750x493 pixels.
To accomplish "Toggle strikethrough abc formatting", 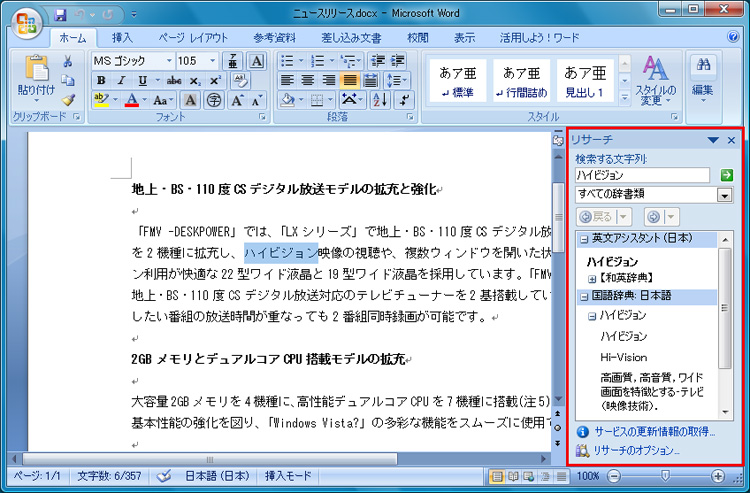I will click(174, 80).
